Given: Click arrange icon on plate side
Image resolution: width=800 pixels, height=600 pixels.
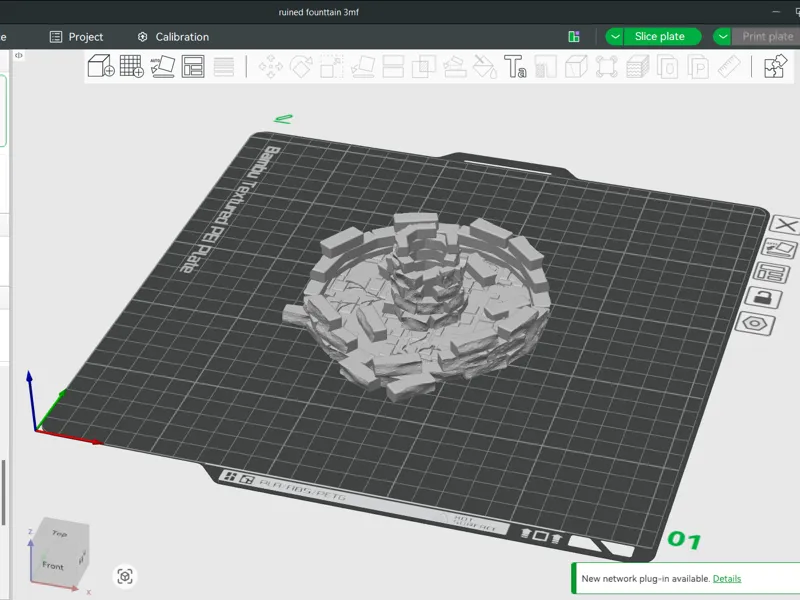Looking at the screenshot, I should (770, 272).
